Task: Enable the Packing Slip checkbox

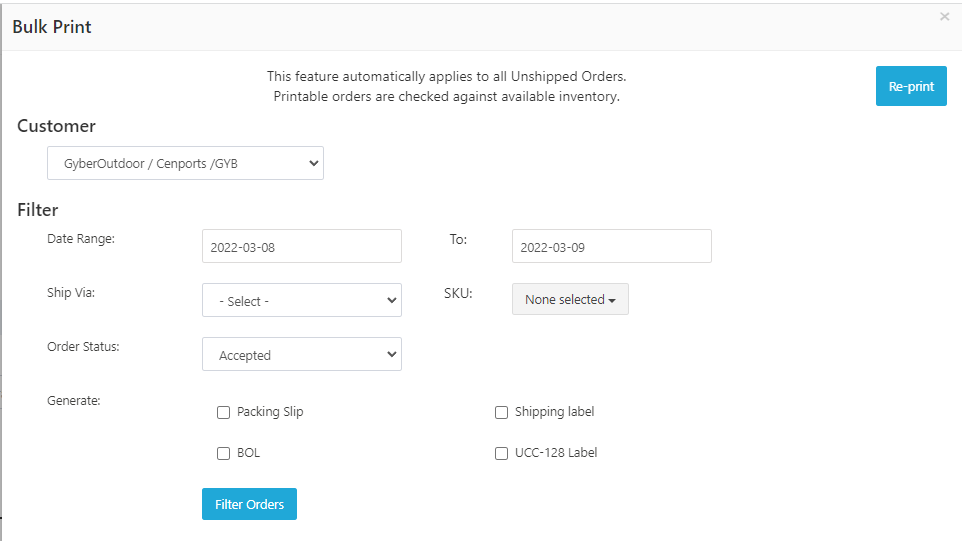Action: click(224, 412)
